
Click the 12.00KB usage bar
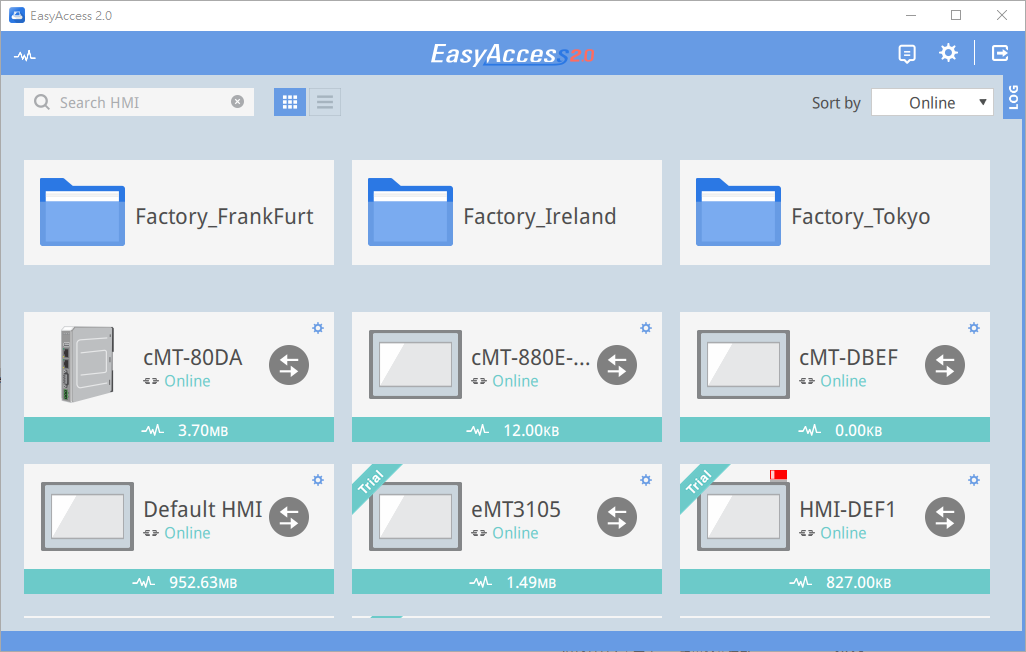(506, 430)
